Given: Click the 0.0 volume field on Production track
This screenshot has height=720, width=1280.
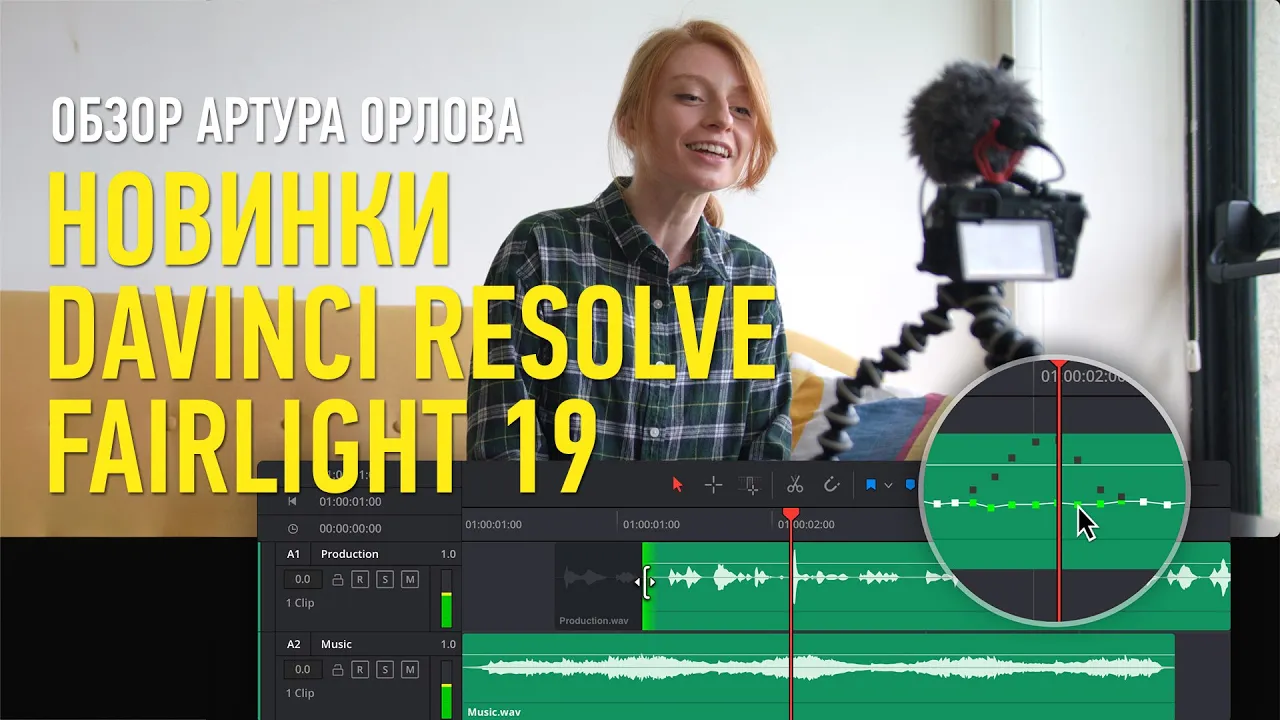Looking at the screenshot, I should [x=303, y=579].
